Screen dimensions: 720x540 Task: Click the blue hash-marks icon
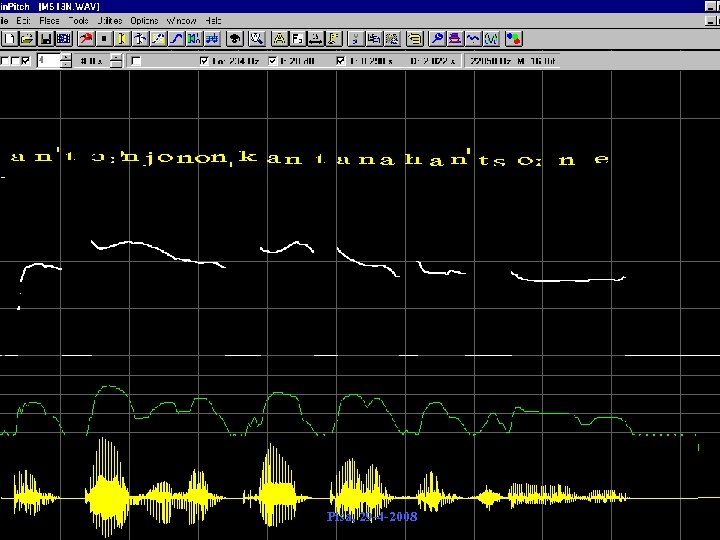coord(213,39)
